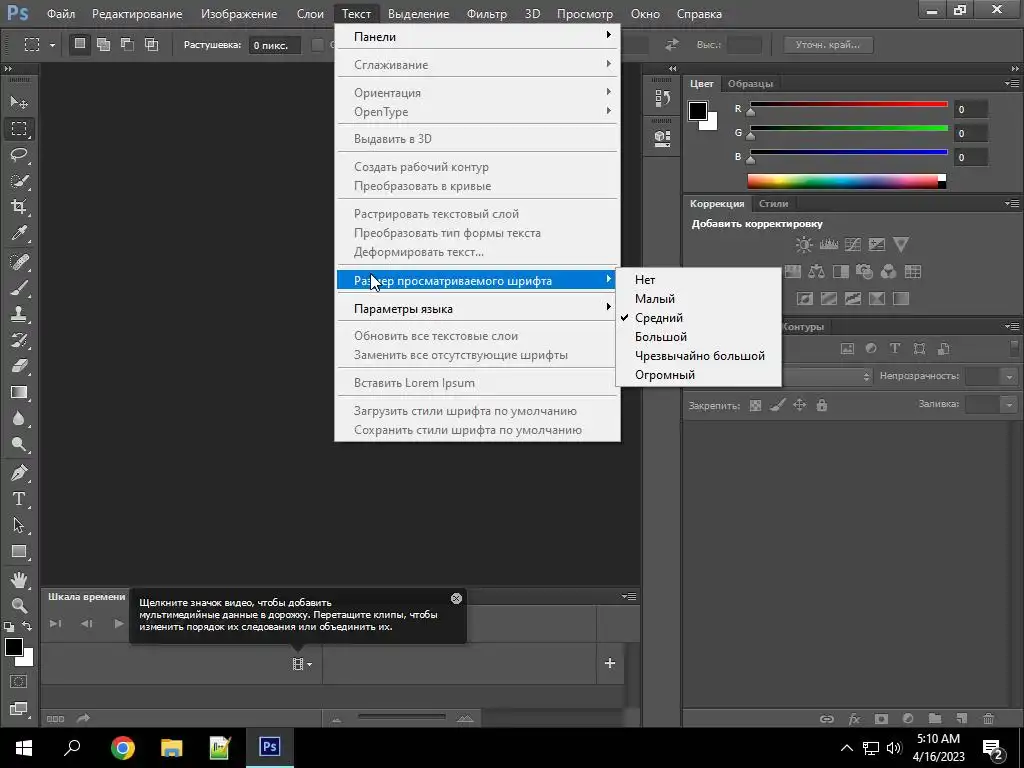Select the Spot Healing Brush tool
The image size is (1024, 768).
pos(19,262)
